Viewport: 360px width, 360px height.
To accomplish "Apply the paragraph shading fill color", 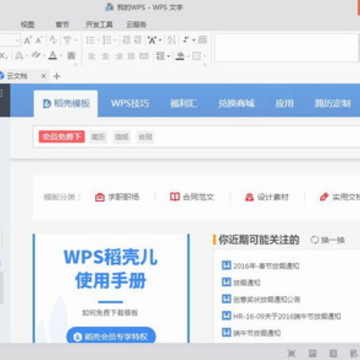I will click(x=180, y=56).
